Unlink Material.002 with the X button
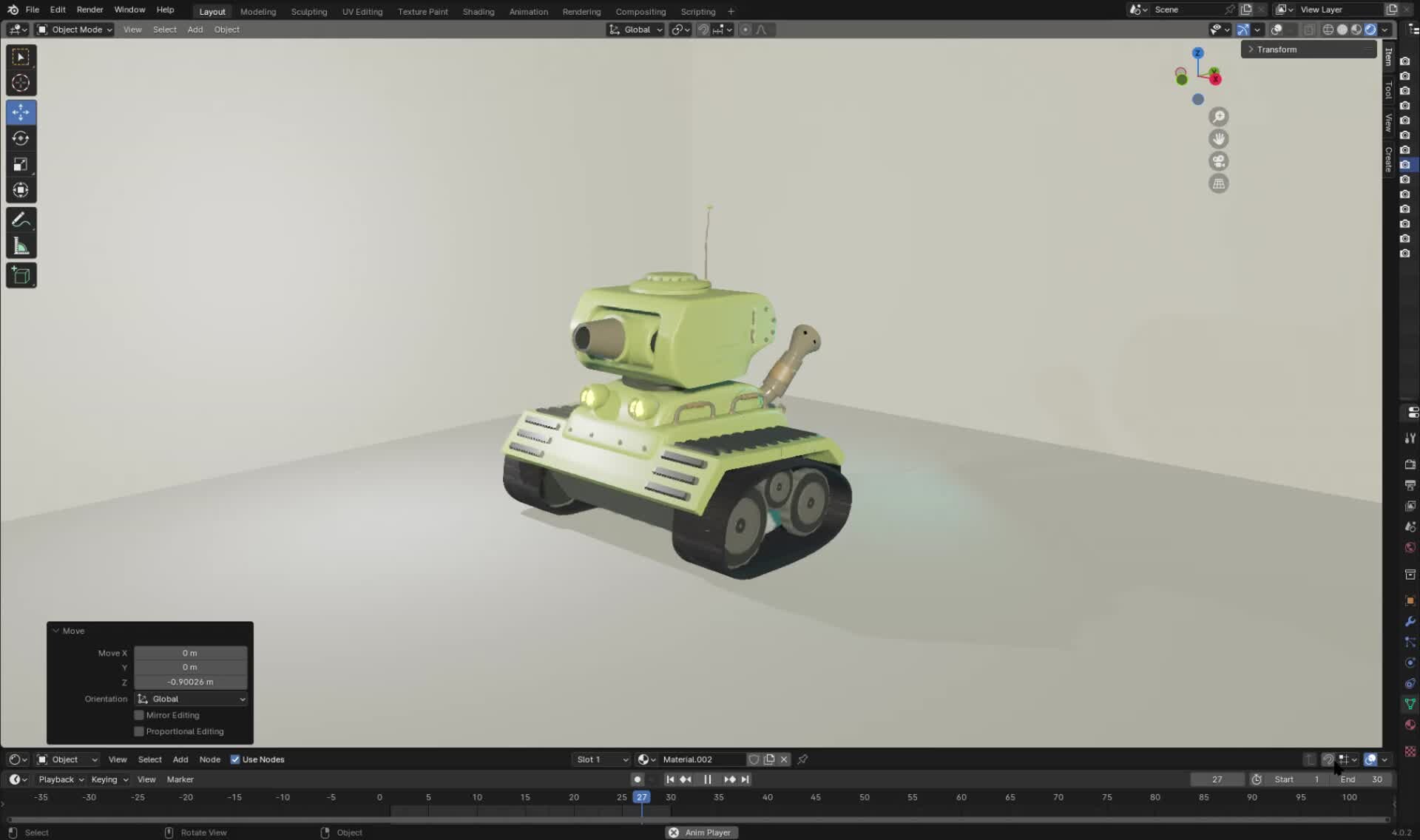Viewport: 1420px width, 840px height. 784,759
